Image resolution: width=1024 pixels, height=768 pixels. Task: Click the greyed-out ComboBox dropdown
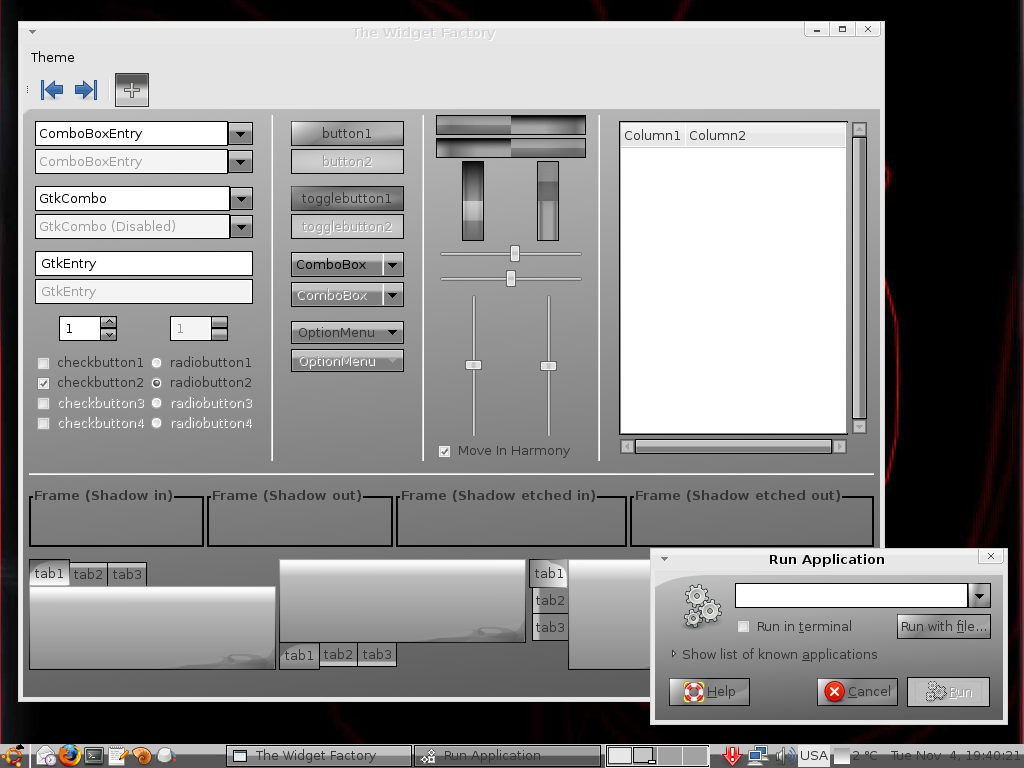tap(347, 295)
